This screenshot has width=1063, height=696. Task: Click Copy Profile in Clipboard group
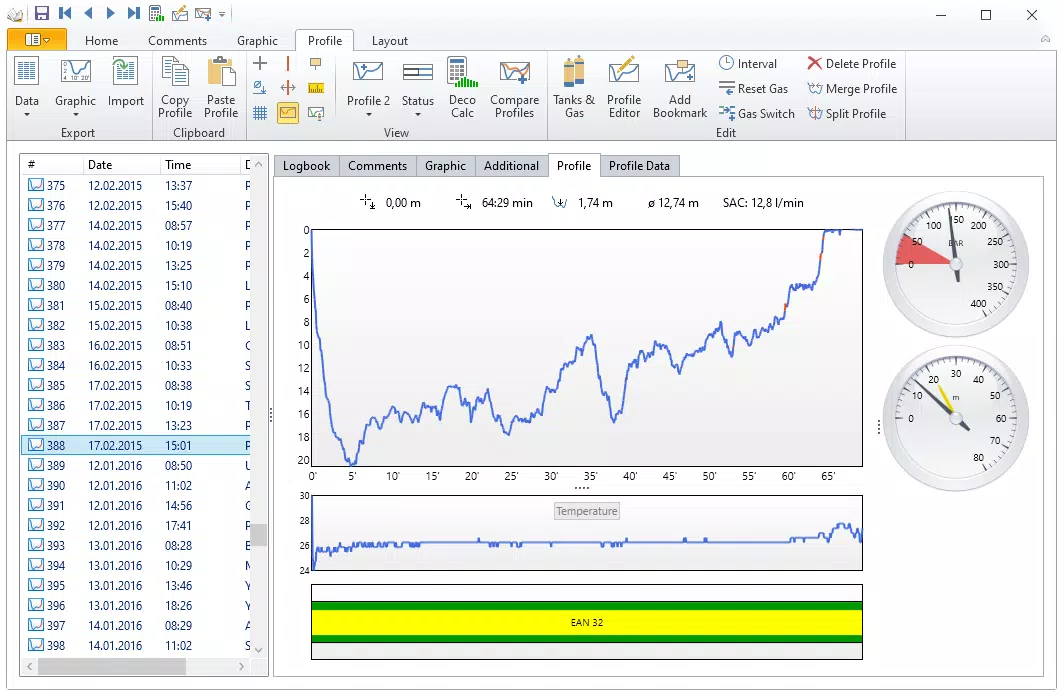point(175,88)
